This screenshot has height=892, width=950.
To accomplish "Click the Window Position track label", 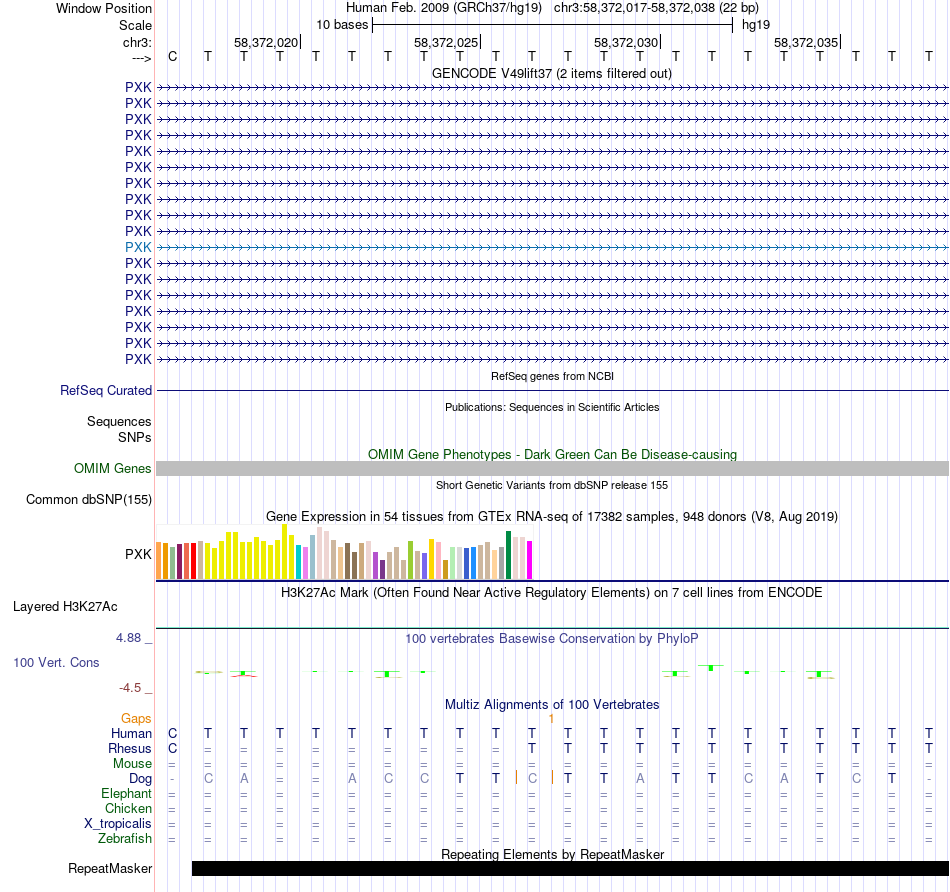I will [104, 8].
